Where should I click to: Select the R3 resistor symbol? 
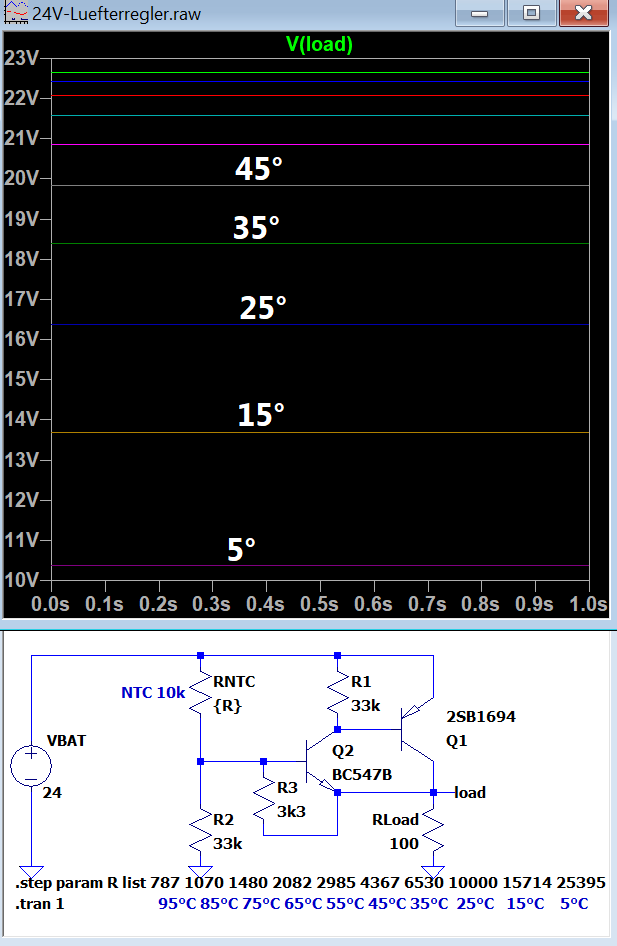coord(264,798)
